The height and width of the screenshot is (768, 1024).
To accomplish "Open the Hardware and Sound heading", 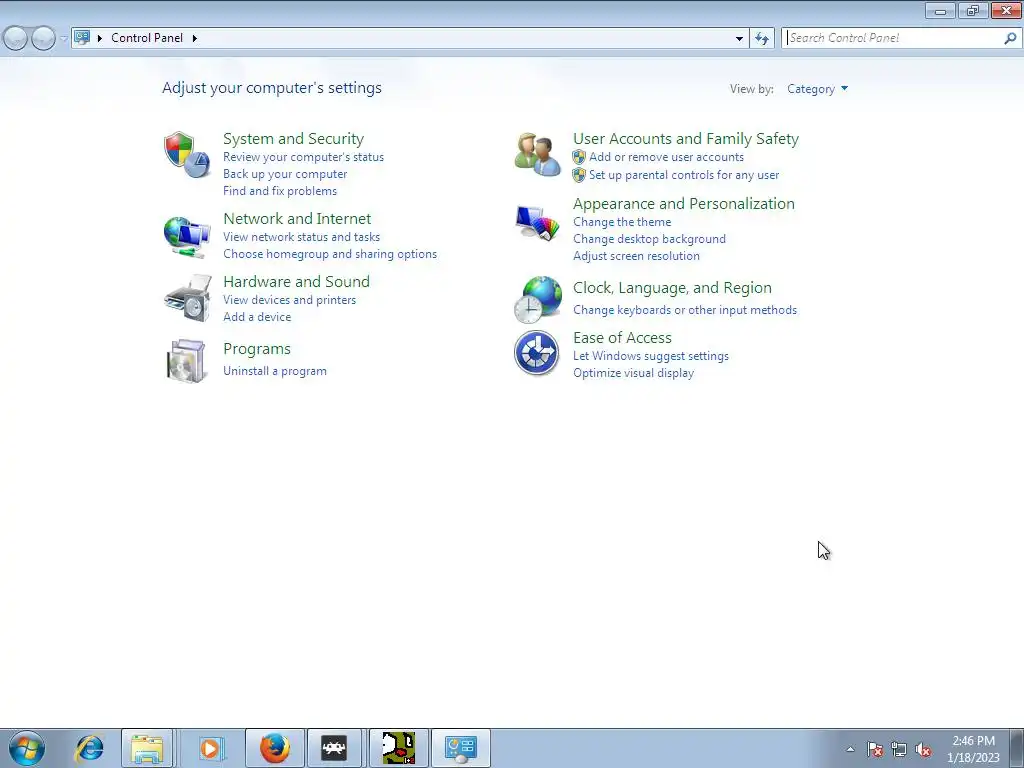I will coord(296,281).
